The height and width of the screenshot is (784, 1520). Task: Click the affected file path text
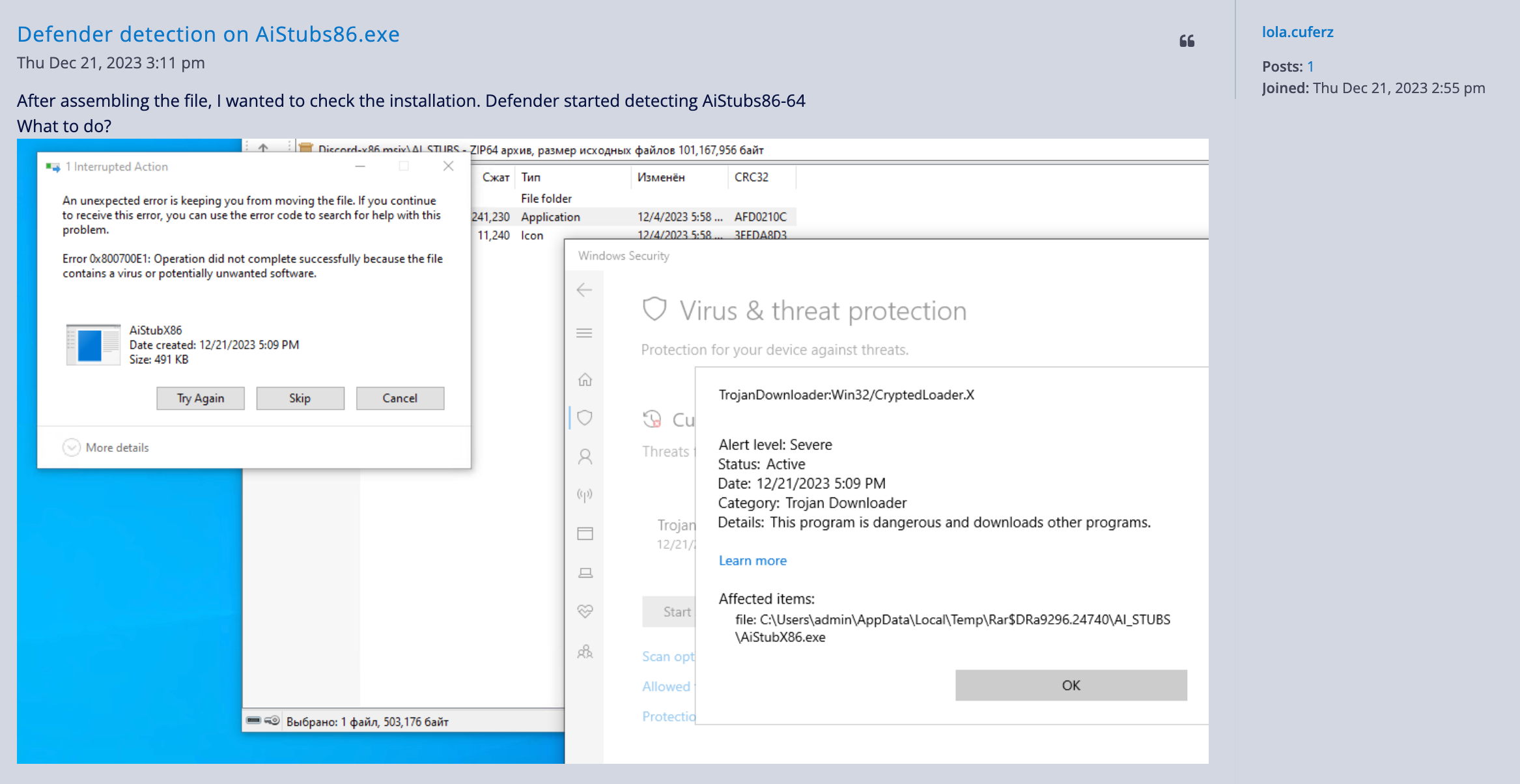(x=952, y=628)
